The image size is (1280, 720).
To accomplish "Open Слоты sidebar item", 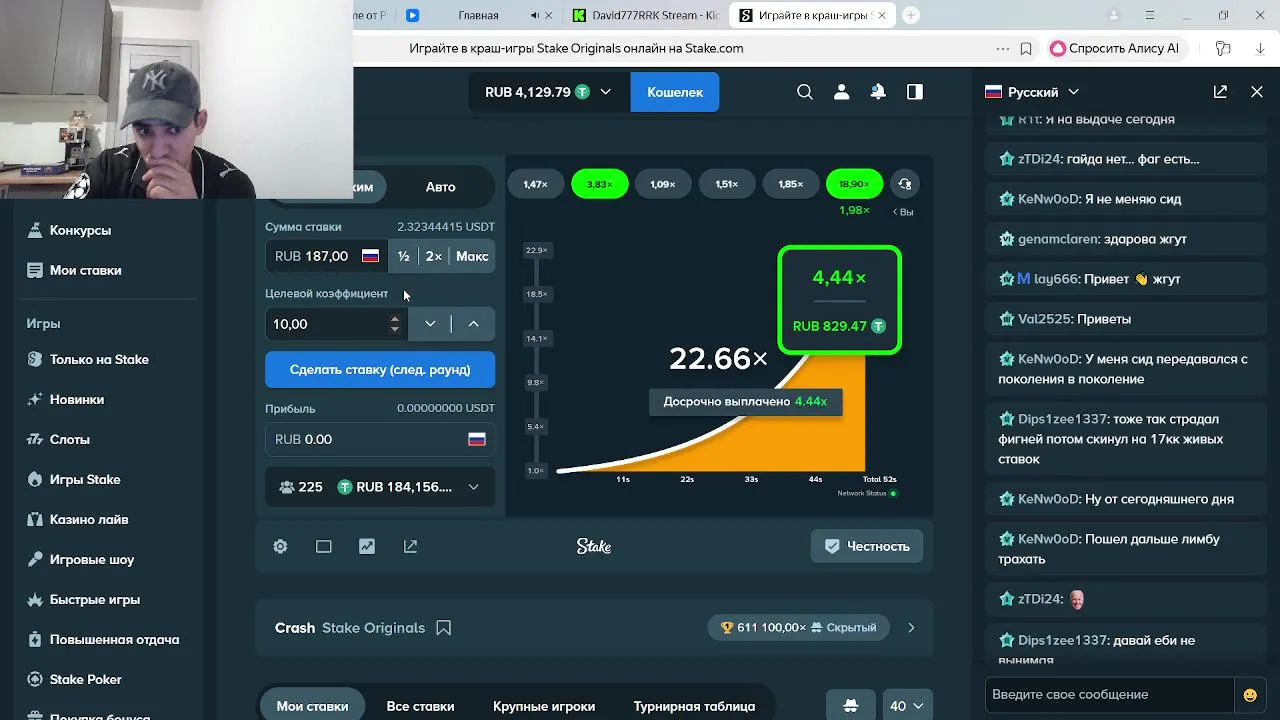I will (70, 440).
